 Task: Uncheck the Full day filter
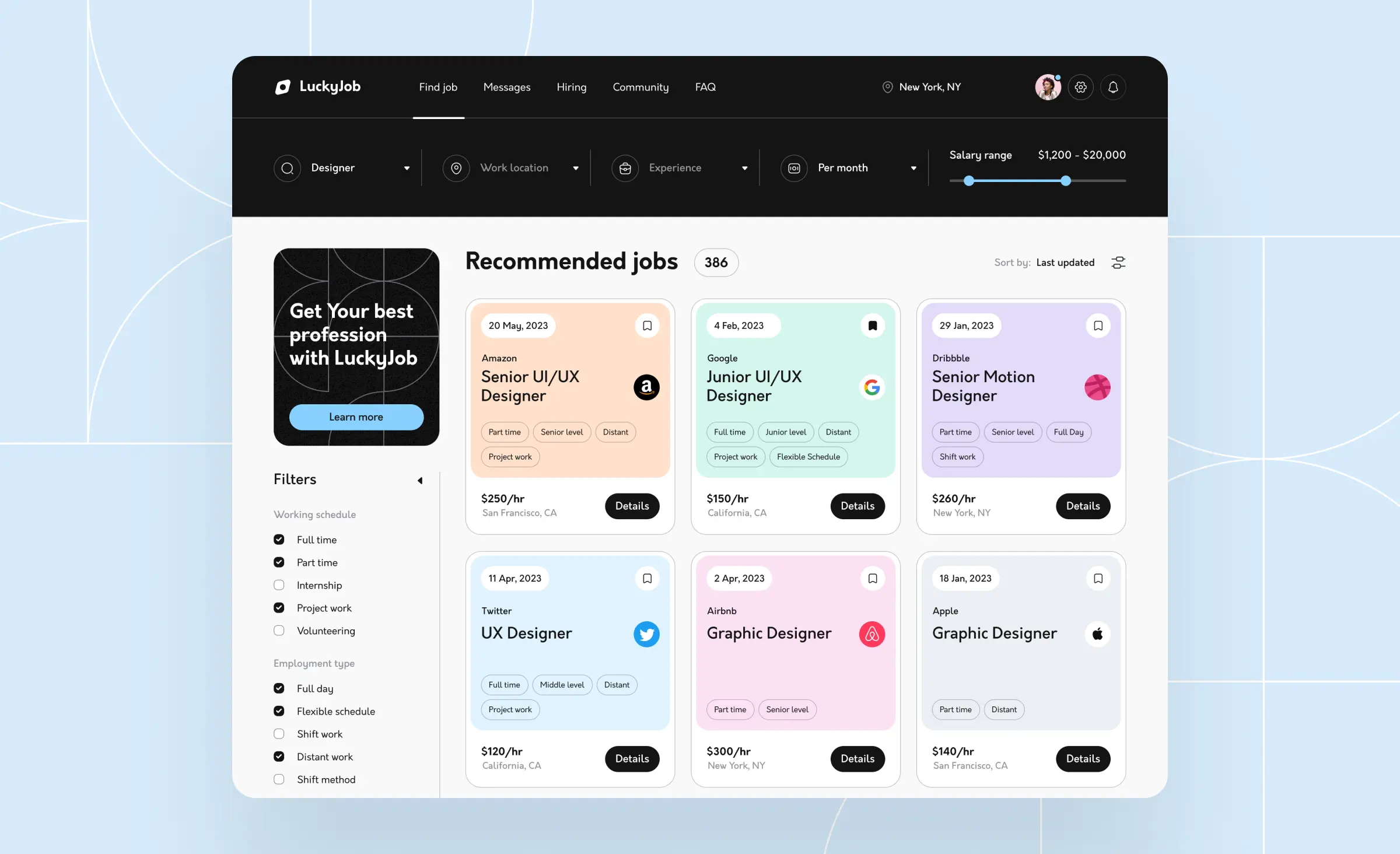[279, 688]
